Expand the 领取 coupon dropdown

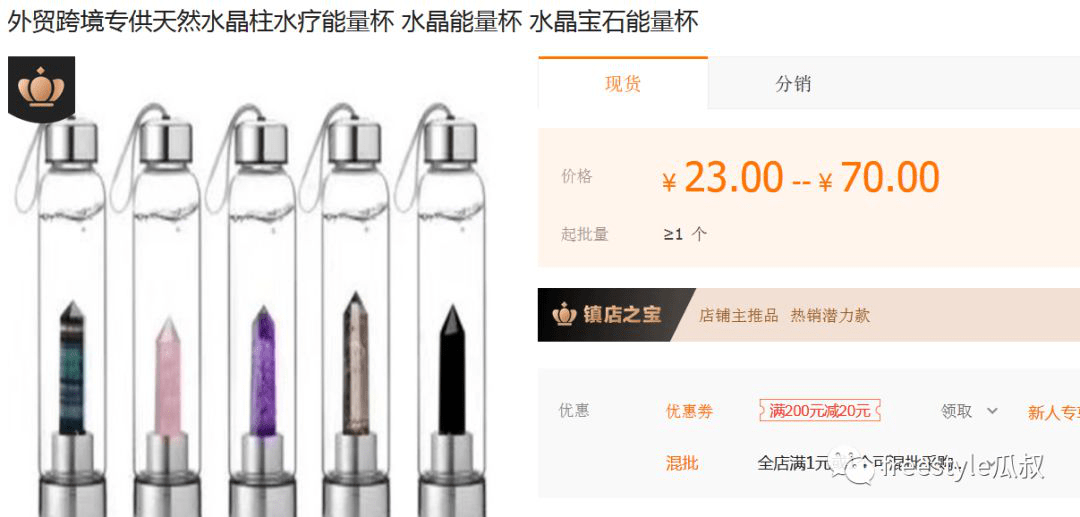(969, 412)
